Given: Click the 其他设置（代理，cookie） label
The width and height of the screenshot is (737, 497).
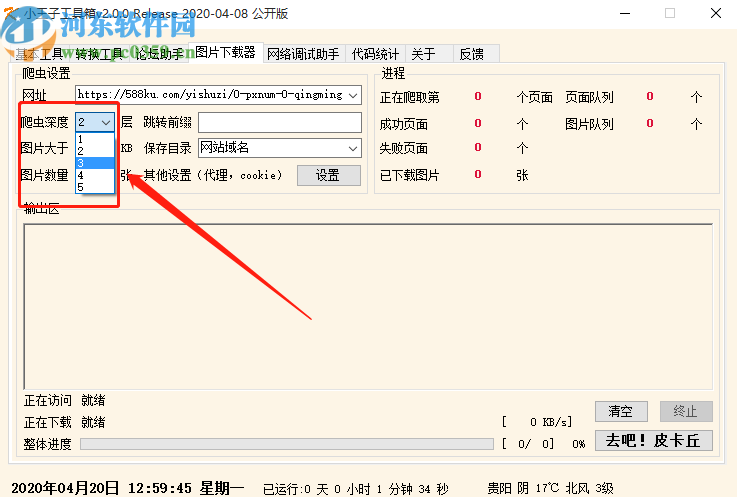Looking at the screenshot, I should [x=213, y=175].
